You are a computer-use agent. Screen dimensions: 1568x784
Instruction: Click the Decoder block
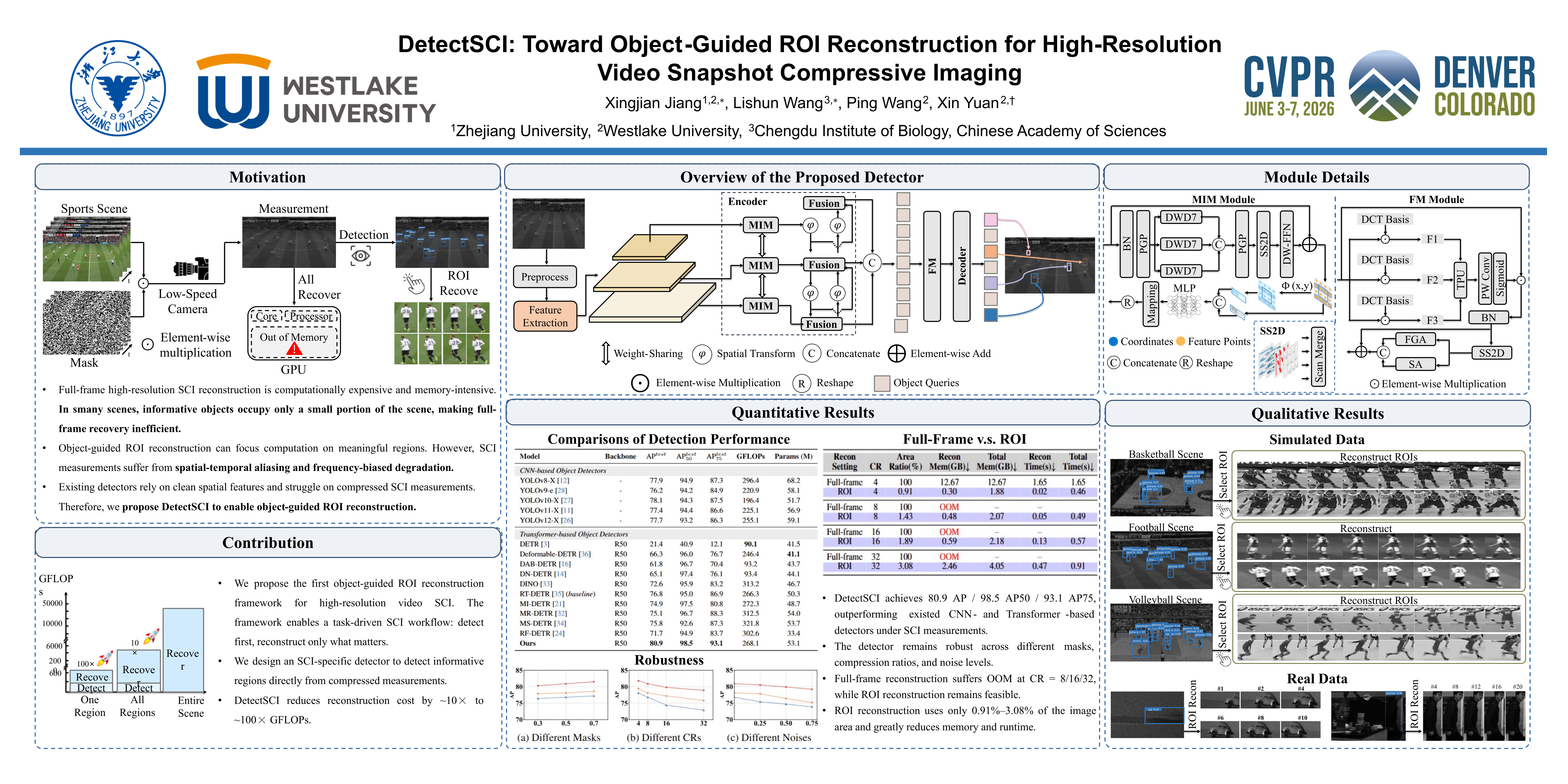(962, 267)
